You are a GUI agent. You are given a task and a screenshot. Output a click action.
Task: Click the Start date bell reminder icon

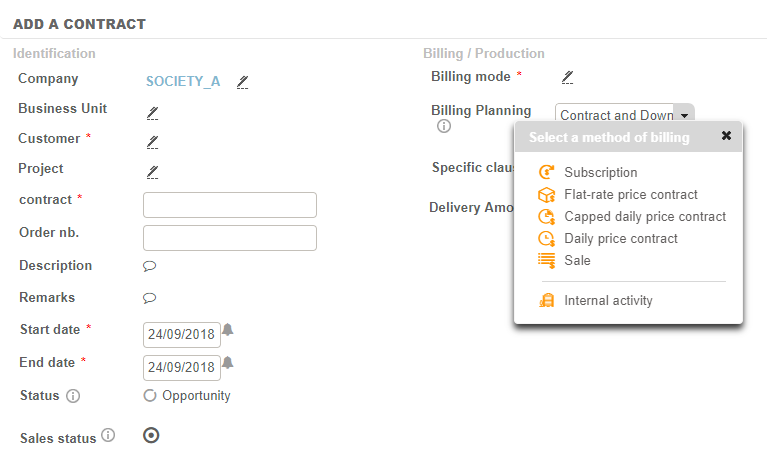point(228,330)
